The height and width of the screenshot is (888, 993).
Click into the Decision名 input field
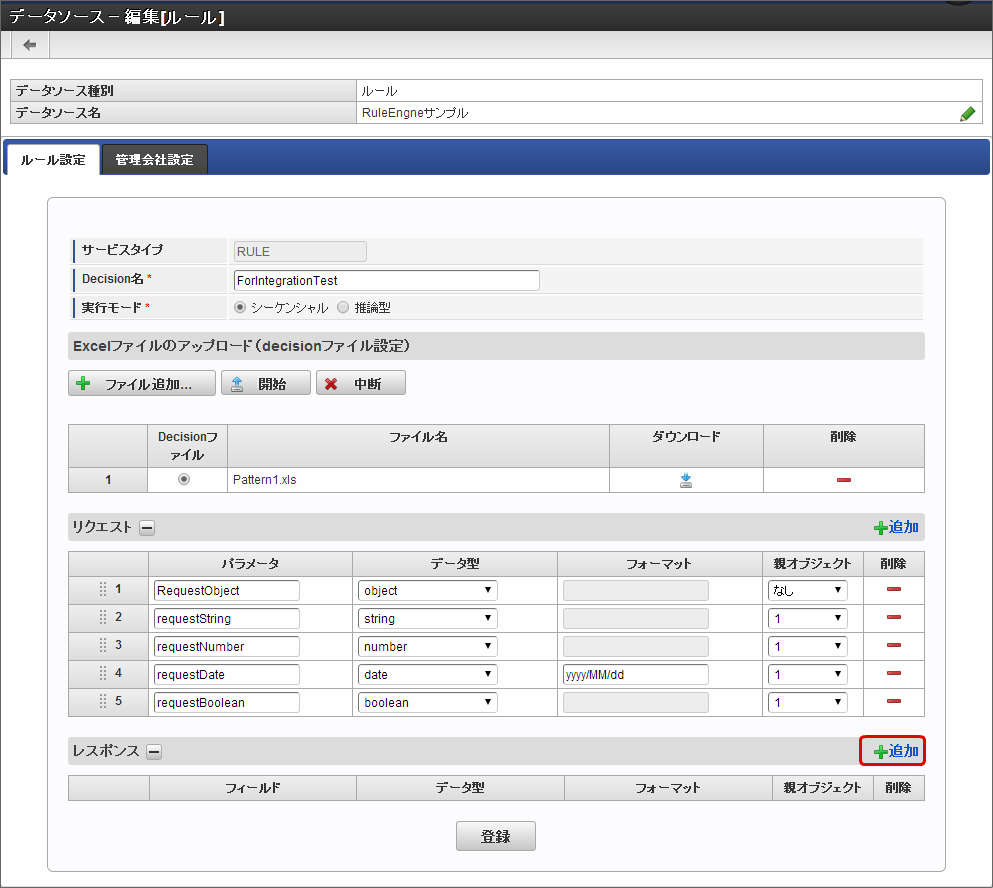(x=386, y=281)
